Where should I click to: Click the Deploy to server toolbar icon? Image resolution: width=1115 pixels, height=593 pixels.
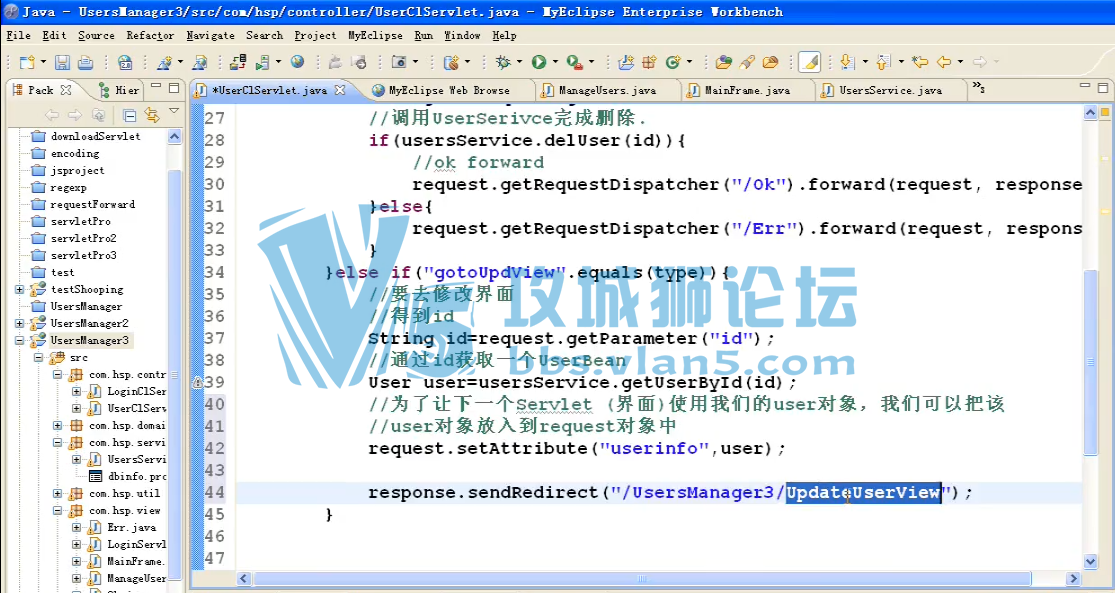pos(238,63)
